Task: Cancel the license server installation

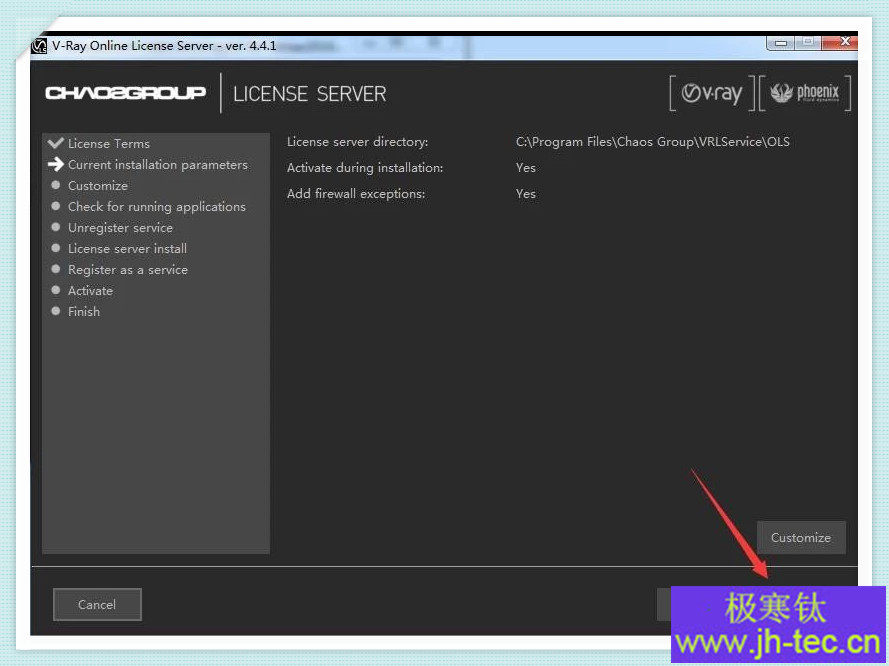Action: click(97, 604)
